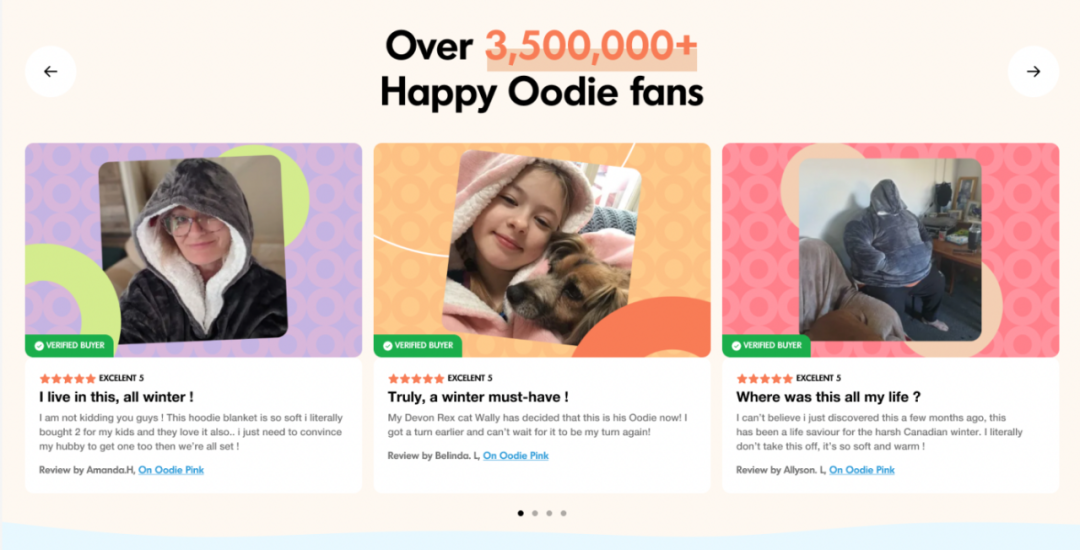Image resolution: width=1080 pixels, height=550 pixels.
Task: Click Verified Buyer badge on Amanda's review
Action: 70,346
